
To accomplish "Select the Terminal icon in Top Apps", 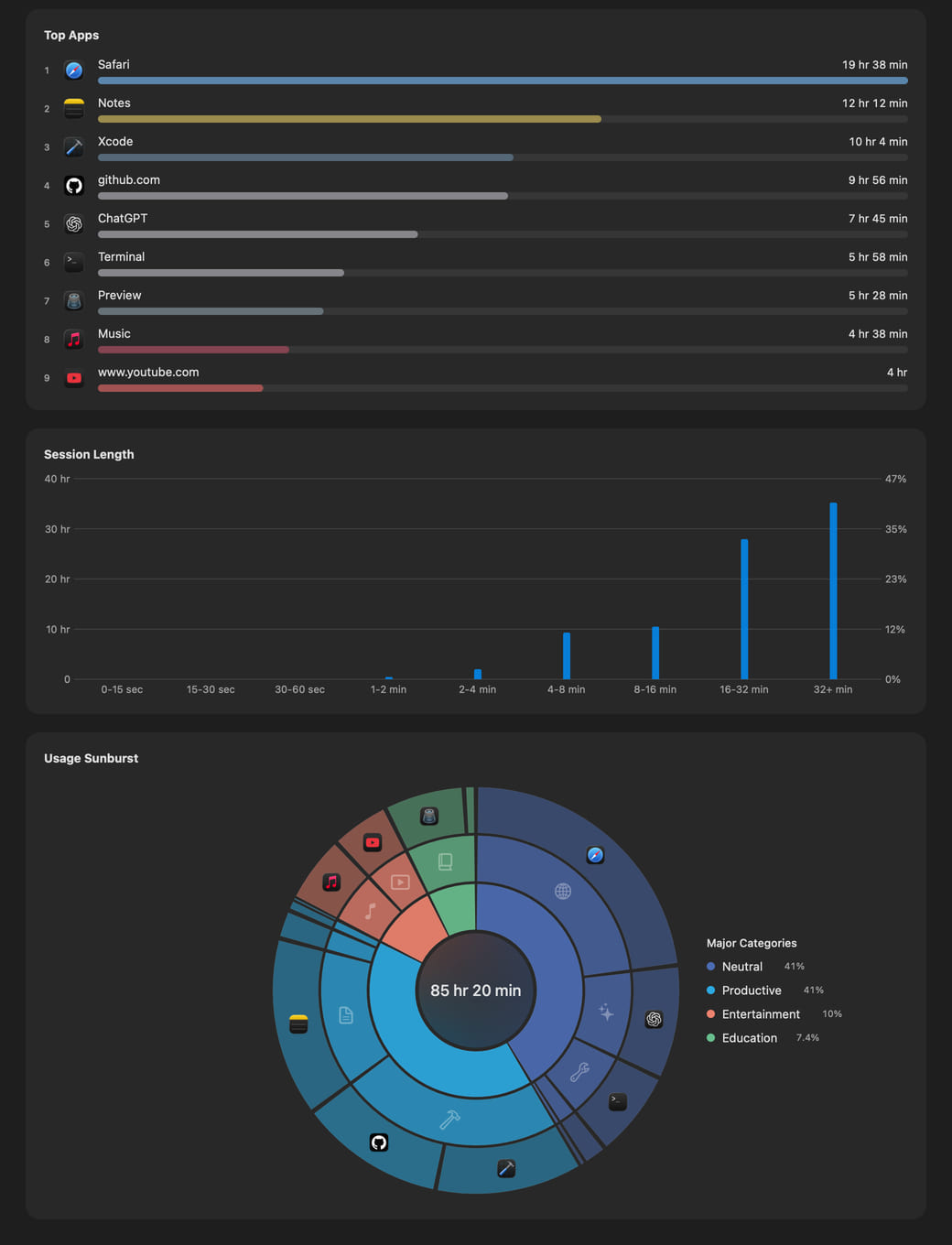I will coord(74,263).
